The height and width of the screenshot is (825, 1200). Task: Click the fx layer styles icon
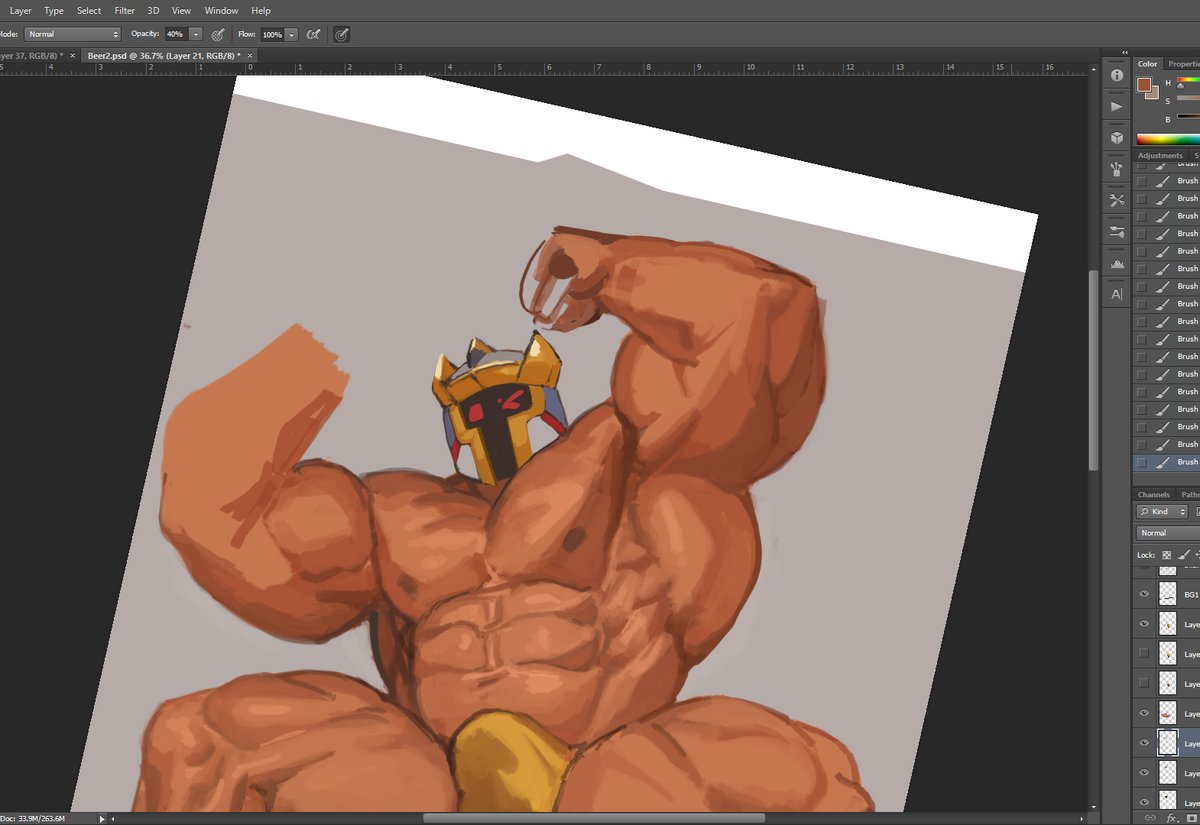[1170, 817]
